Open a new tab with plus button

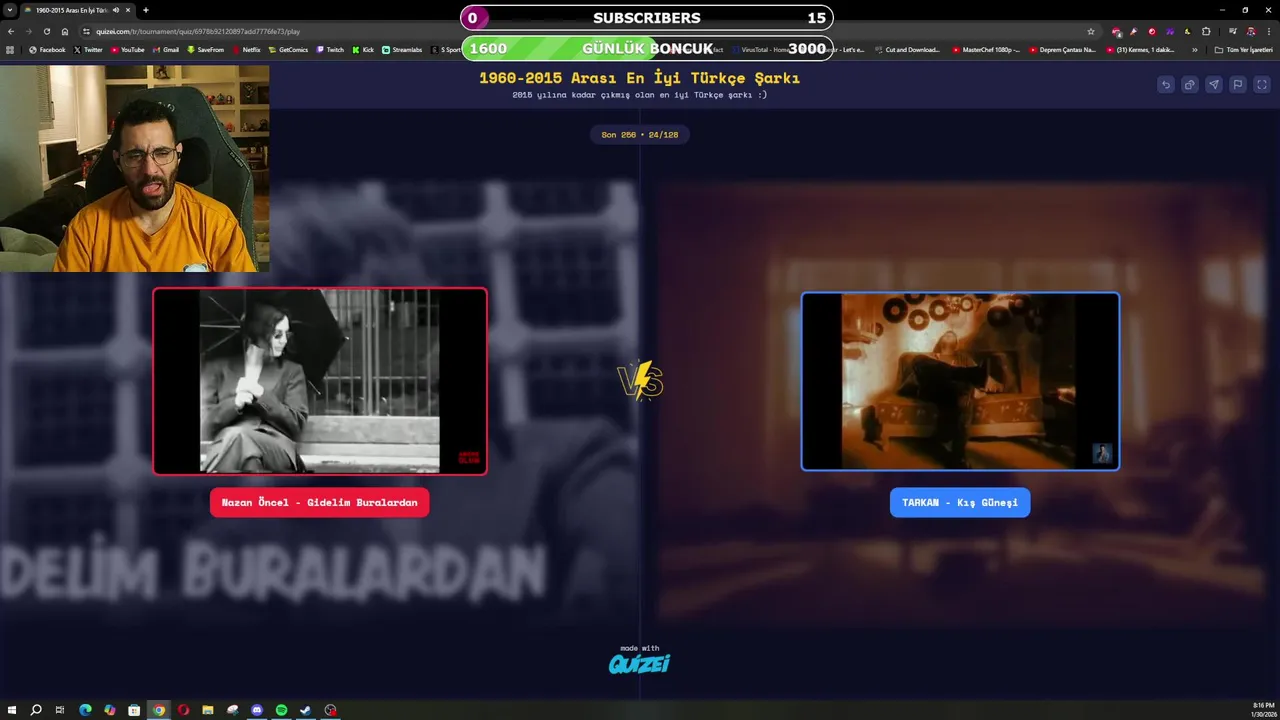(x=146, y=10)
